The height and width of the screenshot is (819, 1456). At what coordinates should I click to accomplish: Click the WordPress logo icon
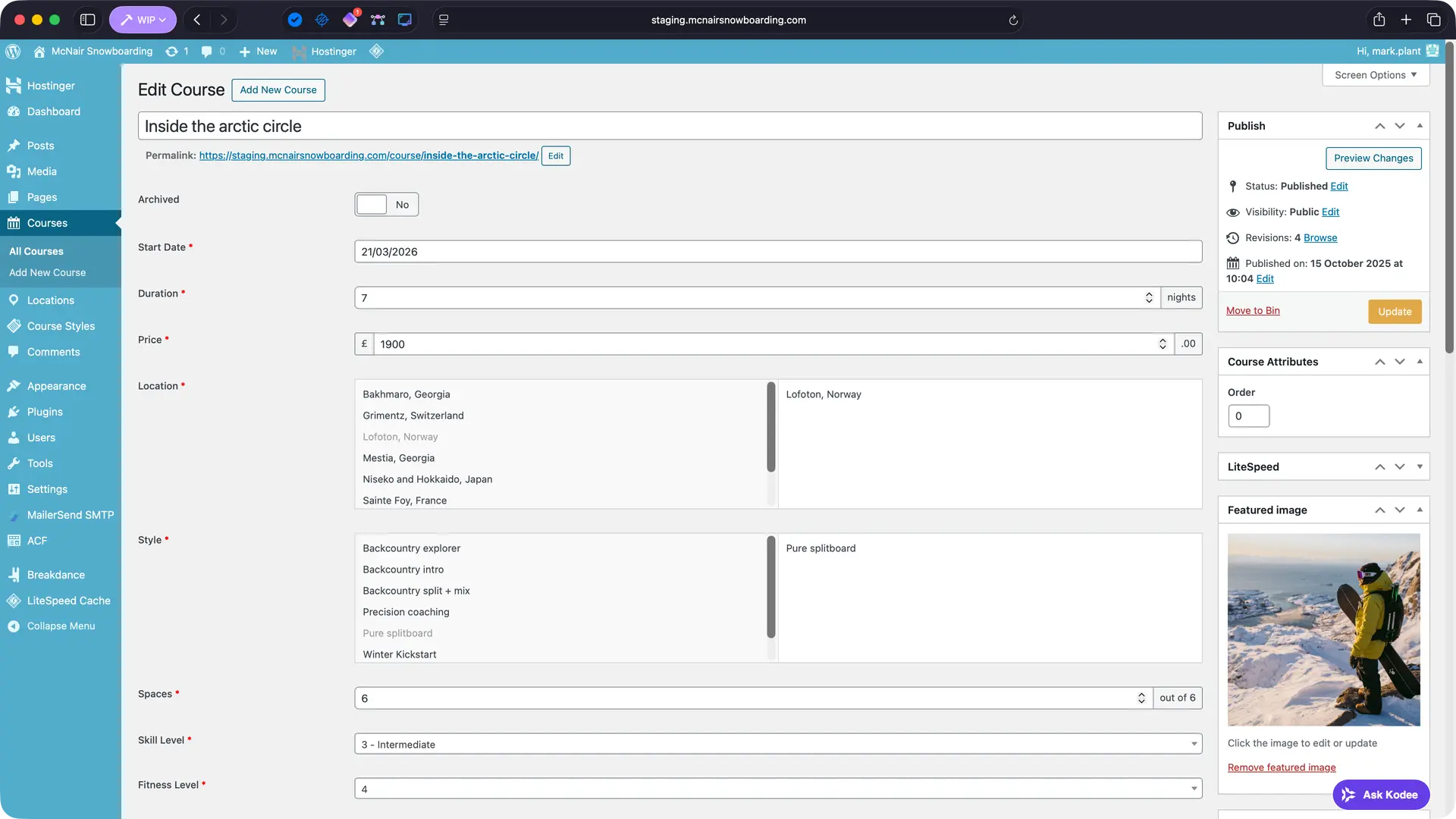pos(13,52)
